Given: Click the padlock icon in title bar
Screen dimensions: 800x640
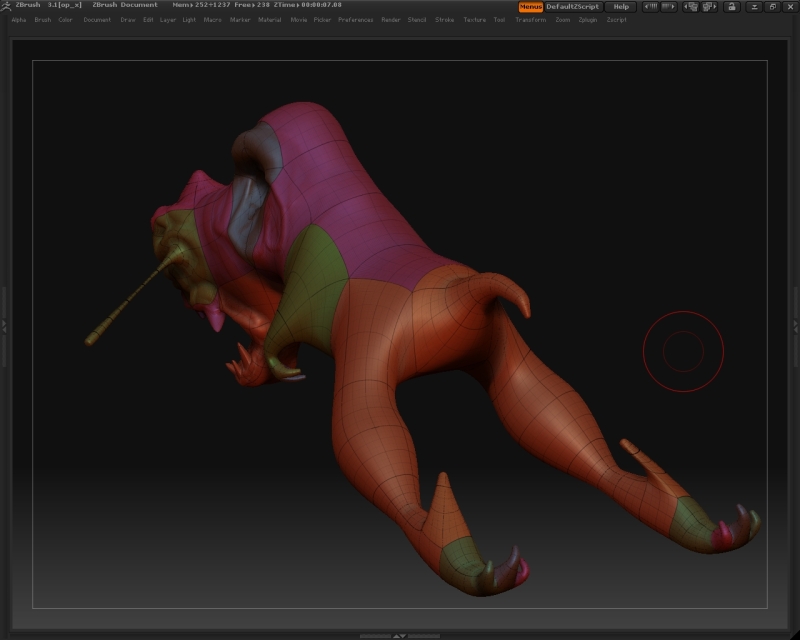Looking at the screenshot, I should tap(732, 7).
